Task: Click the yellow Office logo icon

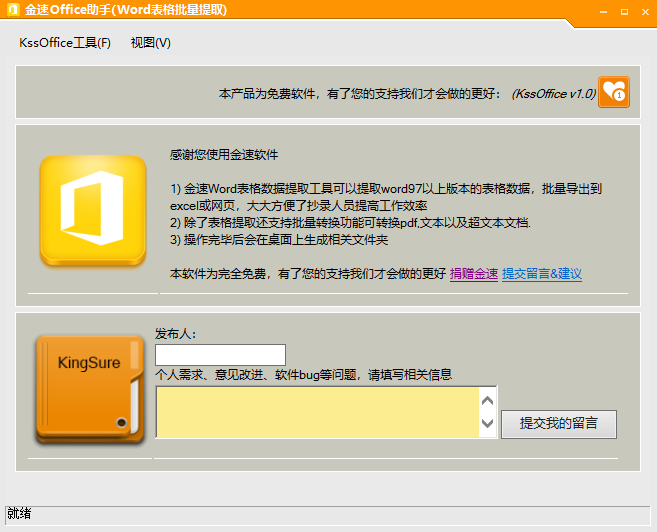Action: coord(93,210)
